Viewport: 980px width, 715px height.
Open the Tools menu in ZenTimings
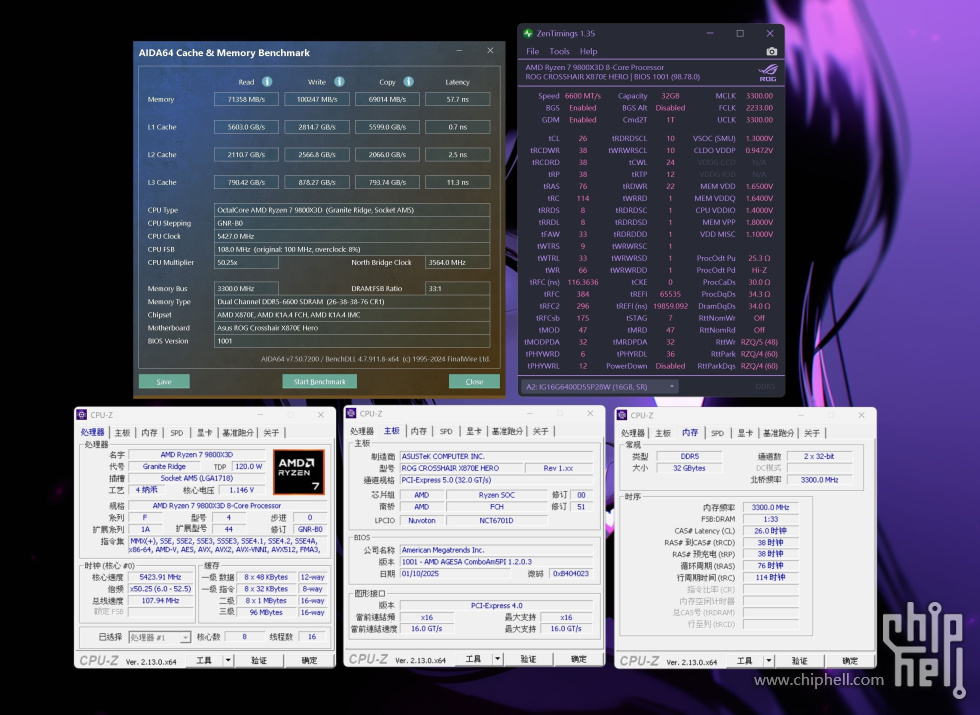559,51
